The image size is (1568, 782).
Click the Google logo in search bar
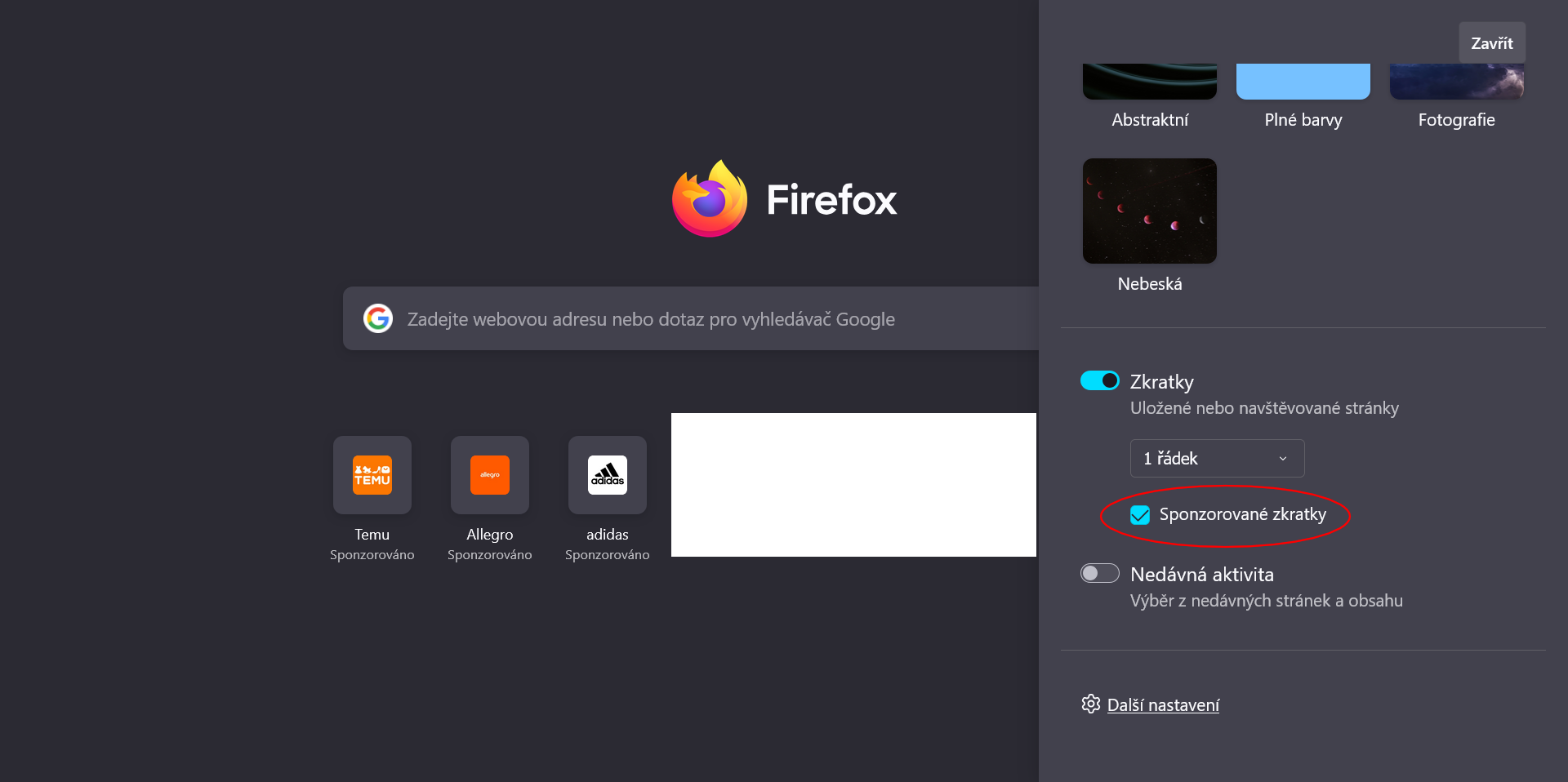(x=378, y=318)
